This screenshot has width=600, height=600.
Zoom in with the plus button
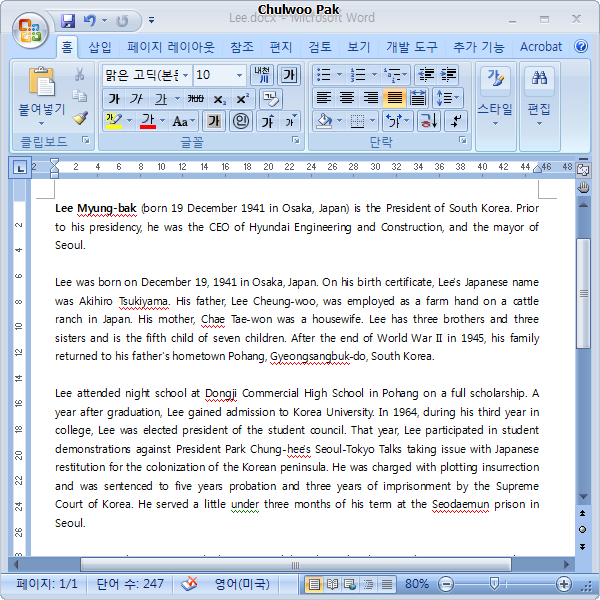tap(564, 584)
